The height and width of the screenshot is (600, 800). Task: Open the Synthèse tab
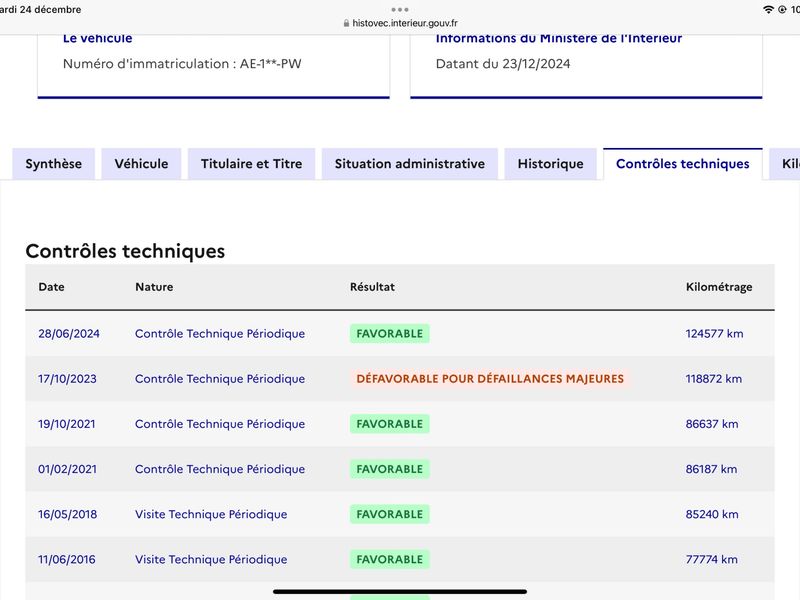54,164
